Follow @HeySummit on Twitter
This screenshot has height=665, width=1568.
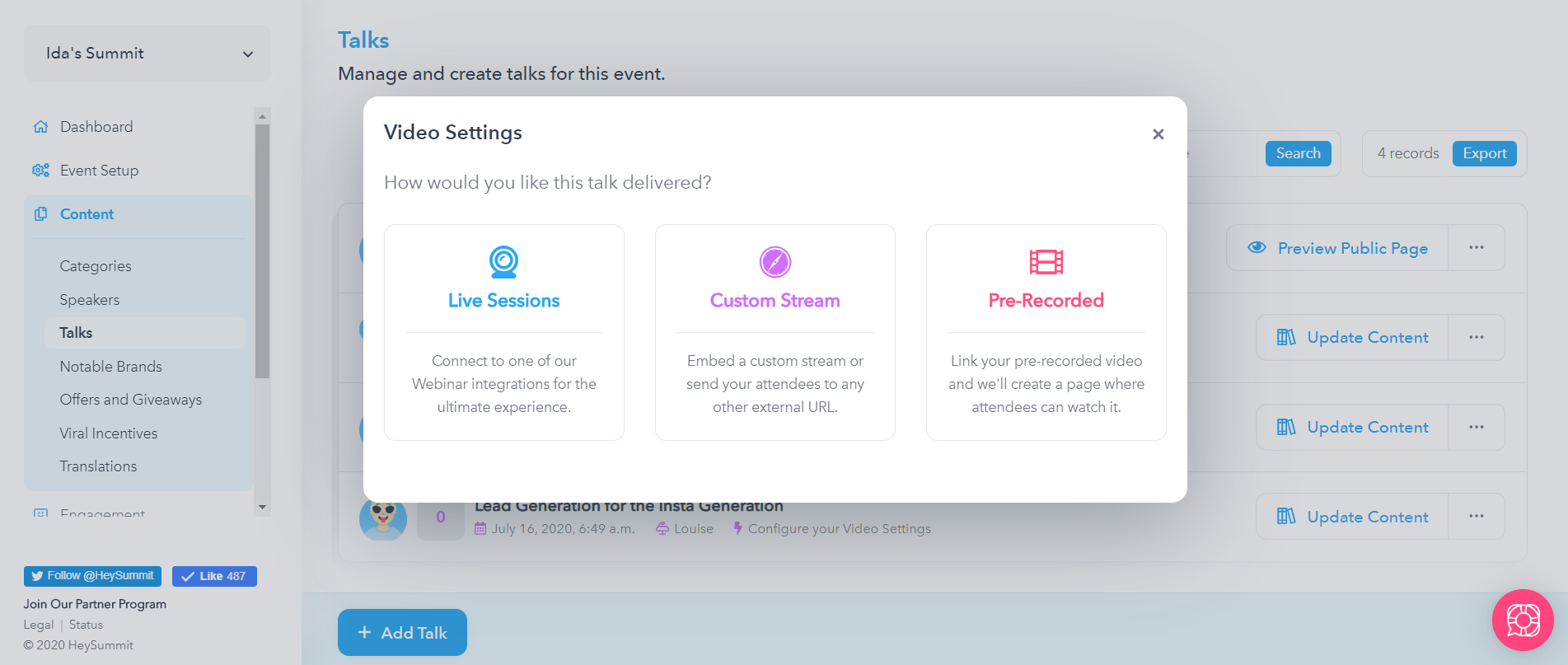pyautogui.click(x=92, y=576)
